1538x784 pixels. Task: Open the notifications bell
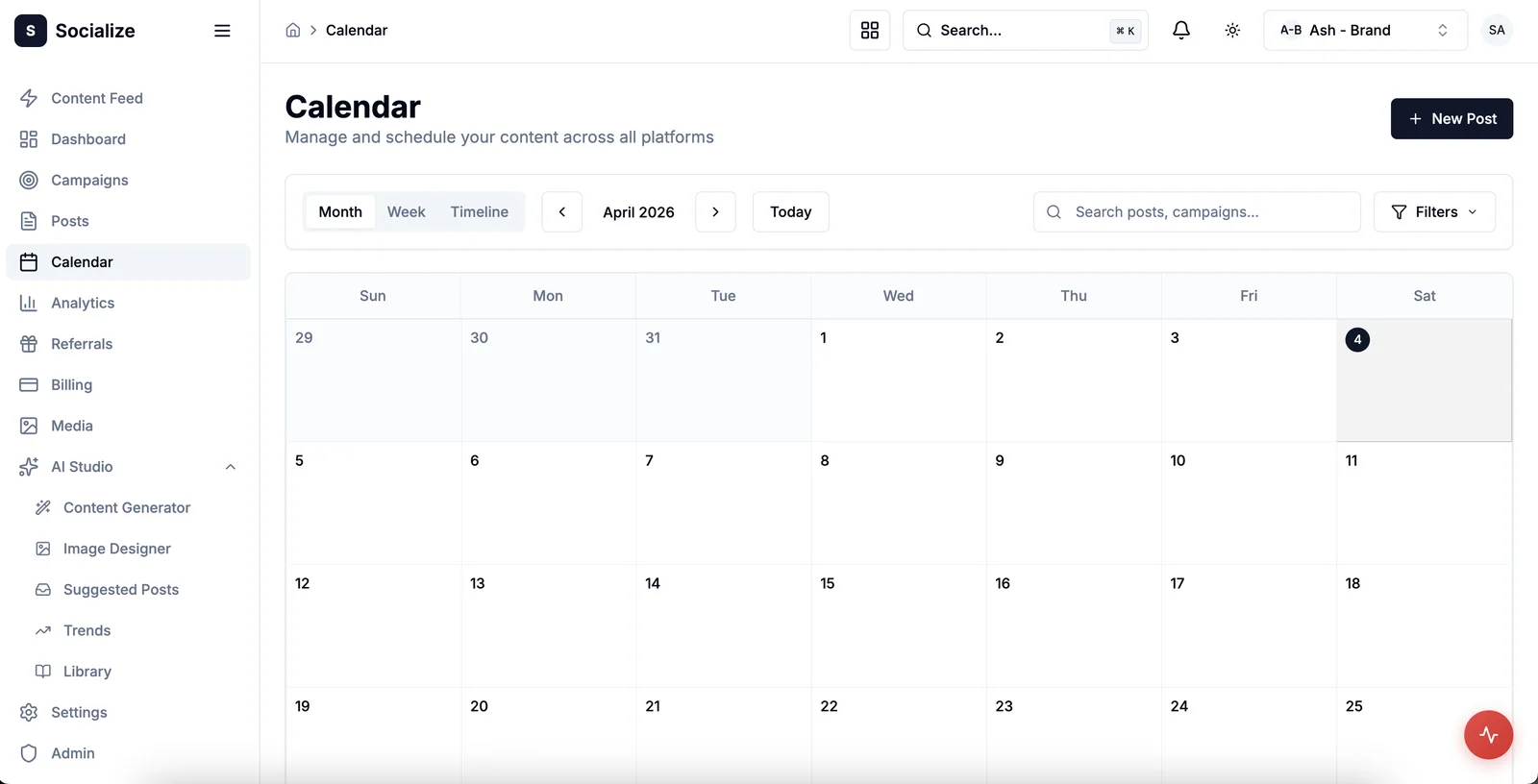point(1180,30)
